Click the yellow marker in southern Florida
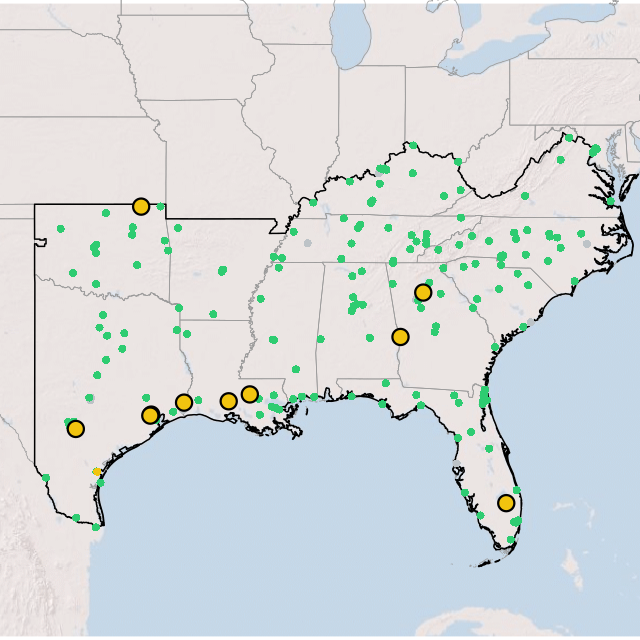The image size is (640, 640). point(506,503)
